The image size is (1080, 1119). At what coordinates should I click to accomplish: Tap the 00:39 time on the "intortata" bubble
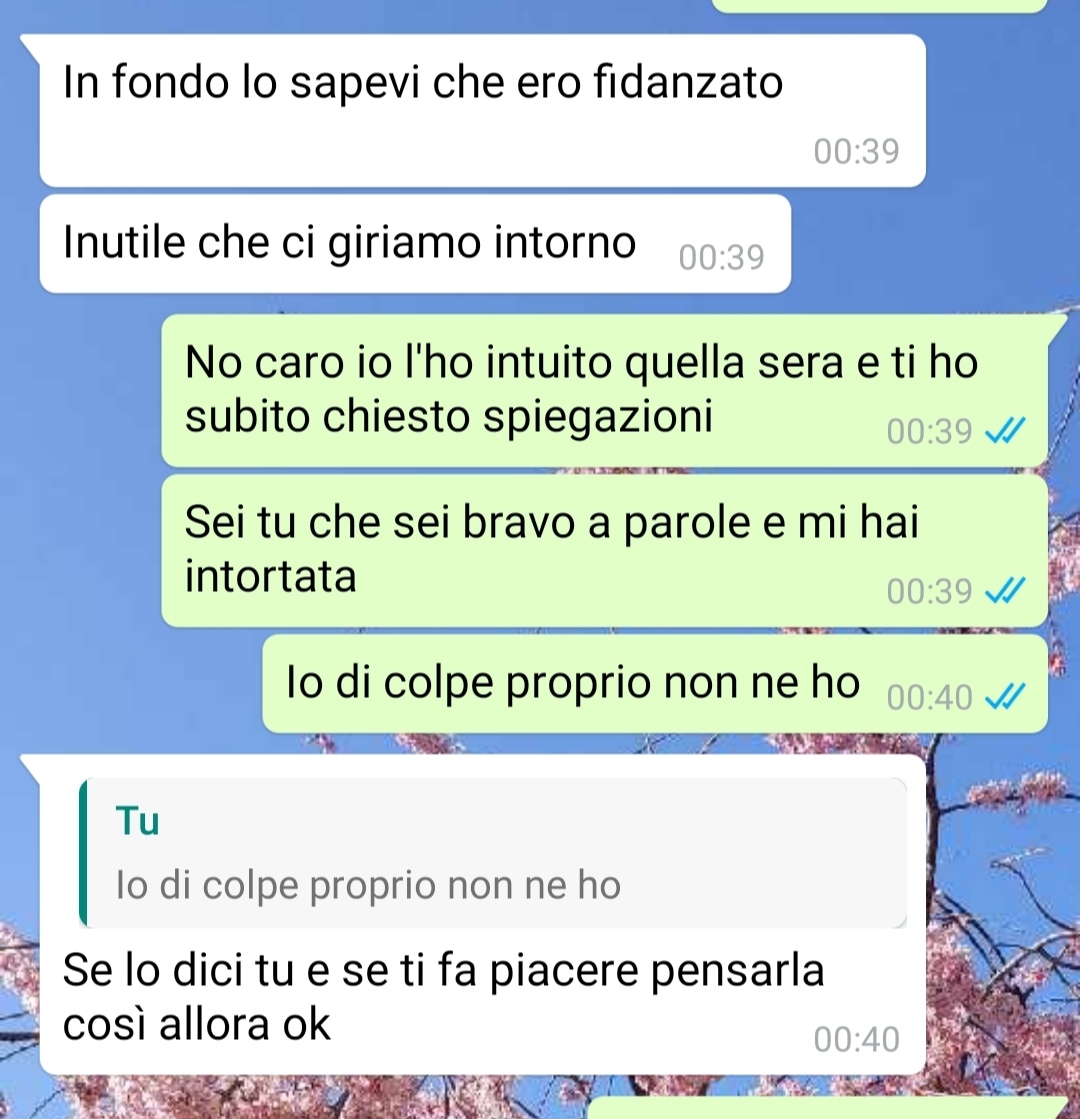coord(929,591)
